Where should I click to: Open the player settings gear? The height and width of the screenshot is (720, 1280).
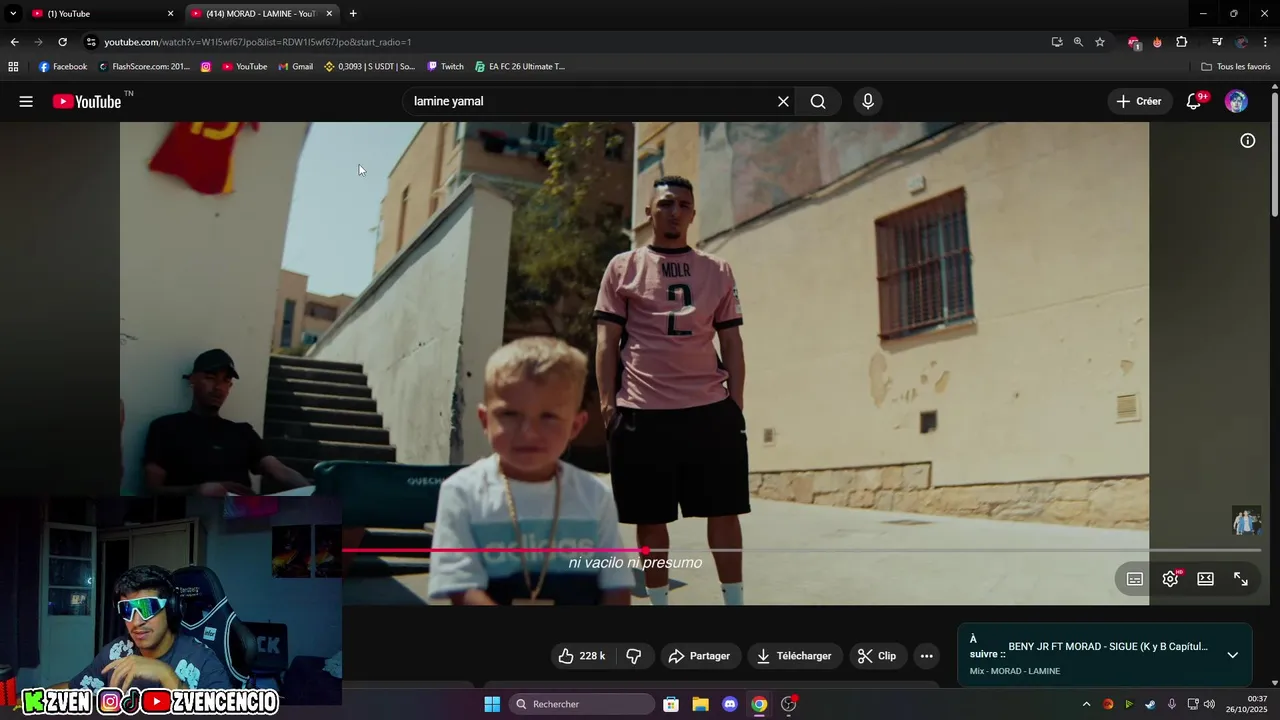coord(1171,579)
